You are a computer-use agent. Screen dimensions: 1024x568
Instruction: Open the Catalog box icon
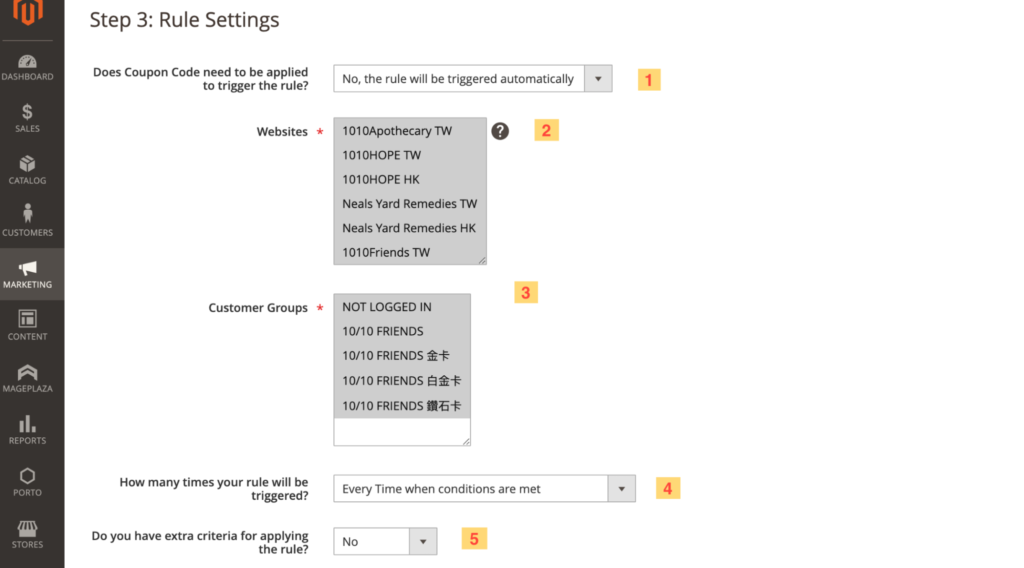[27, 166]
